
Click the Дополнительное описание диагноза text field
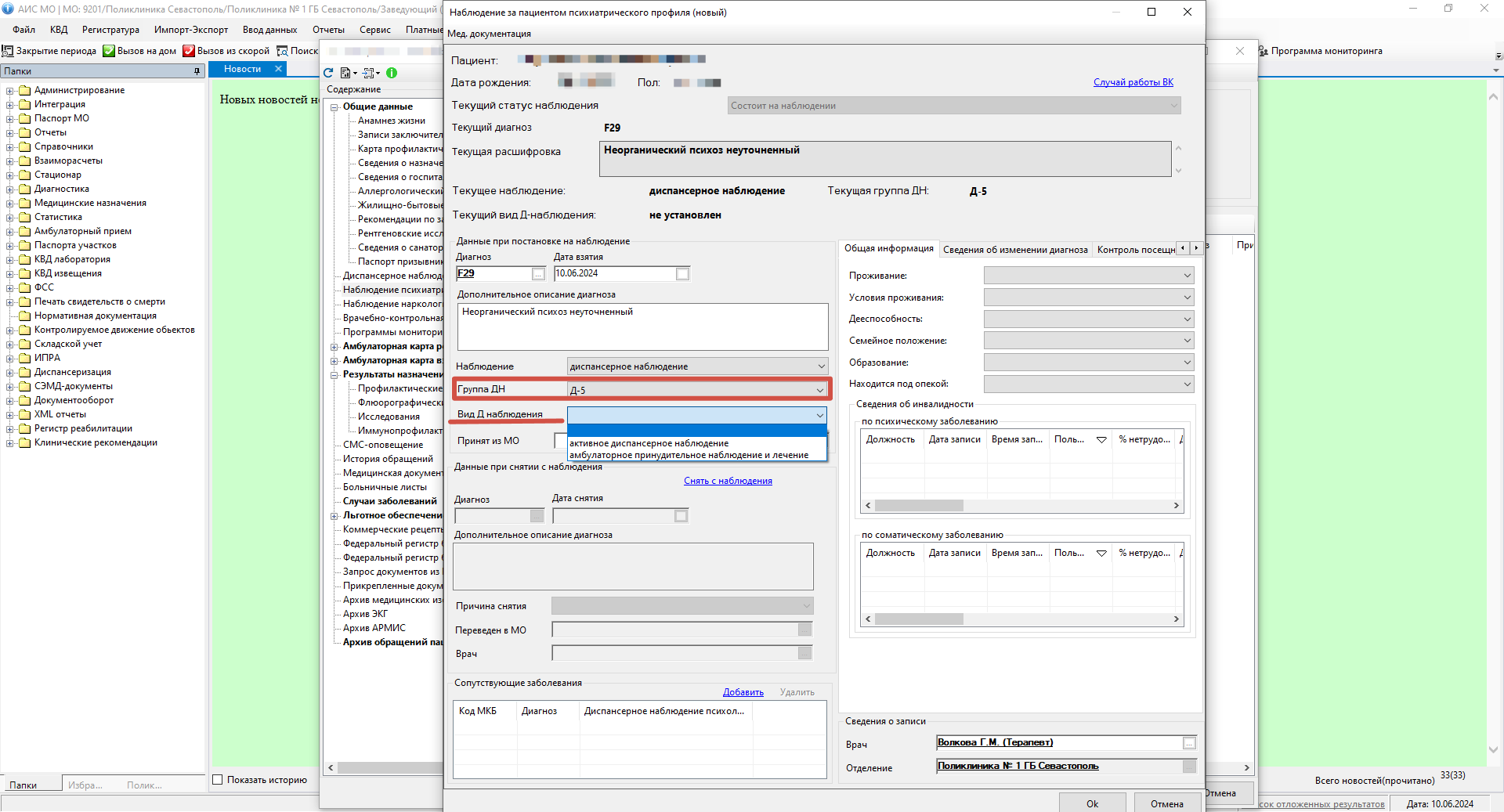point(642,327)
